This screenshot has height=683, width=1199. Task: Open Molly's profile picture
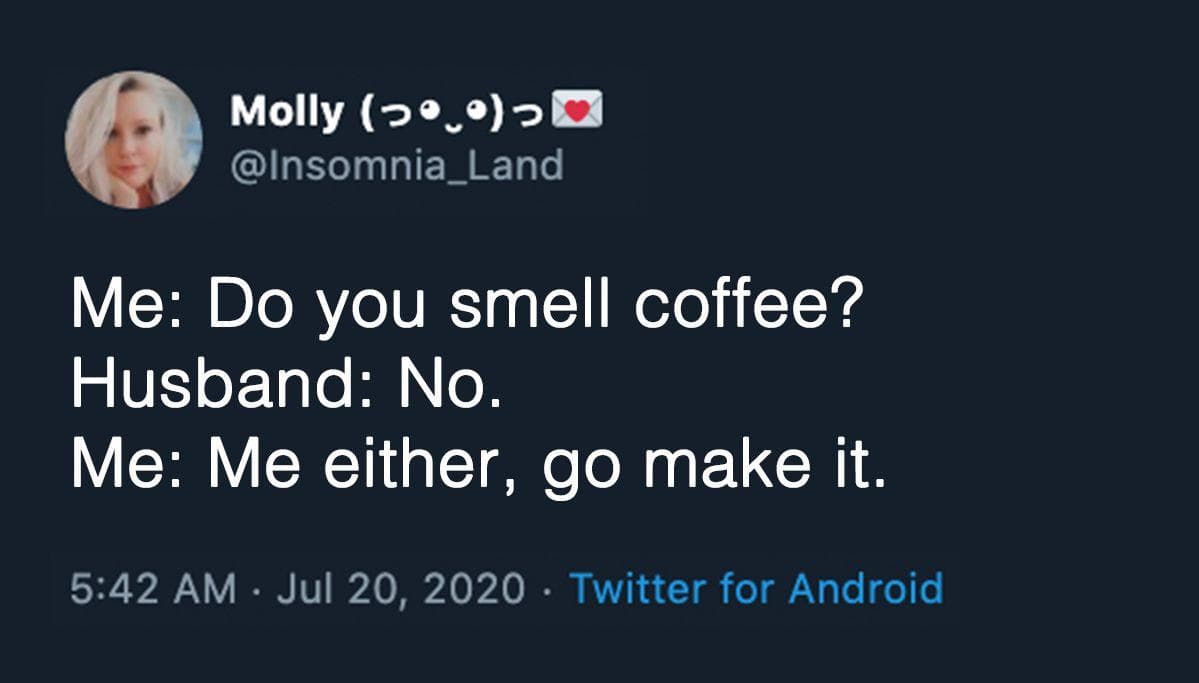tap(133, 140)
